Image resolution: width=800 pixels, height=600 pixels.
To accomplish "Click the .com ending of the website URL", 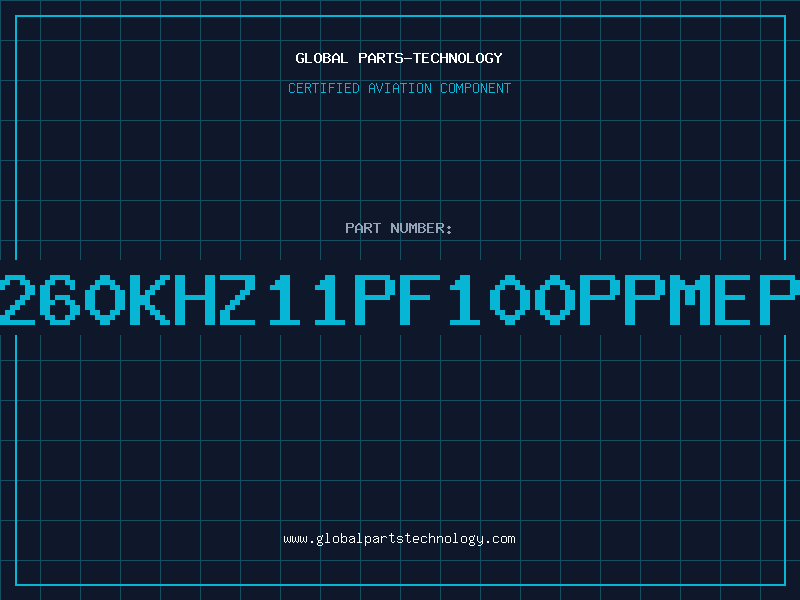I will pyautogui.click(x=500, y=539).
